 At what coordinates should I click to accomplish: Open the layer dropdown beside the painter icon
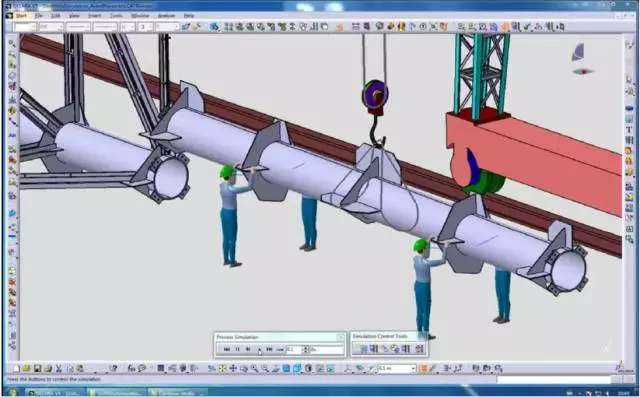coord(168,27)
